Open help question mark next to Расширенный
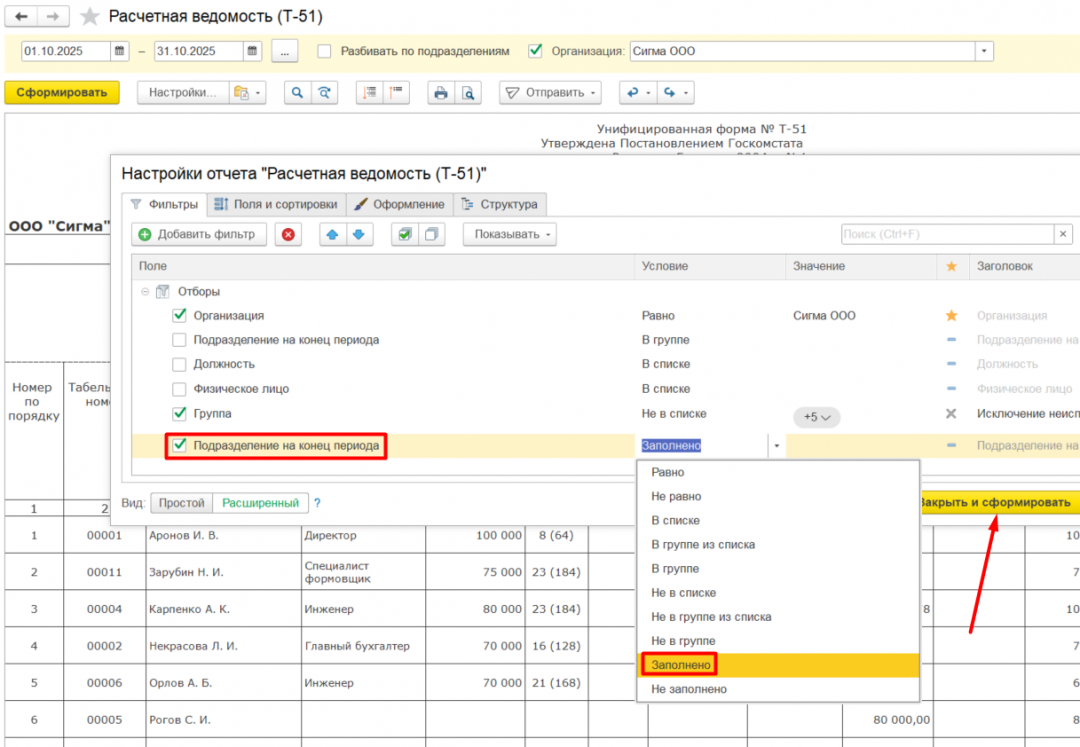This screenshot has height=747, width=1080. coord(317,503)
